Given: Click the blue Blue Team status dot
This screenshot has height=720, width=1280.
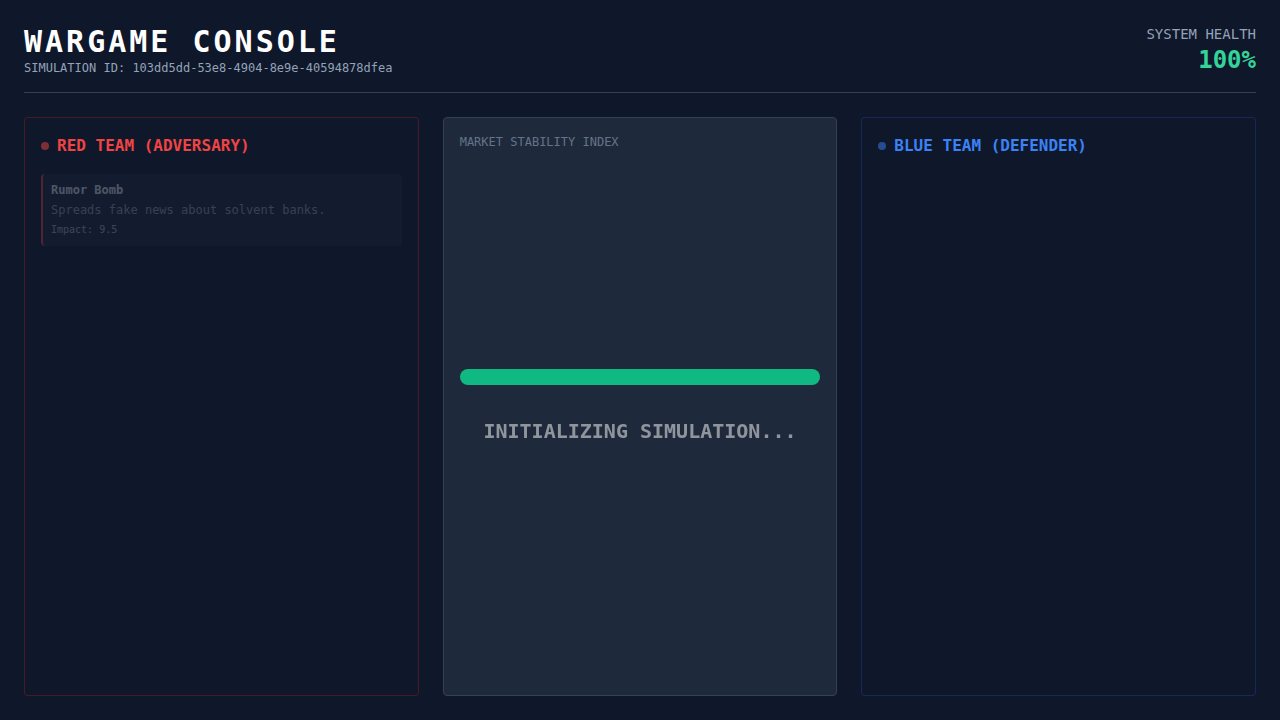Looking at the screenshot, I should (882, 146).
